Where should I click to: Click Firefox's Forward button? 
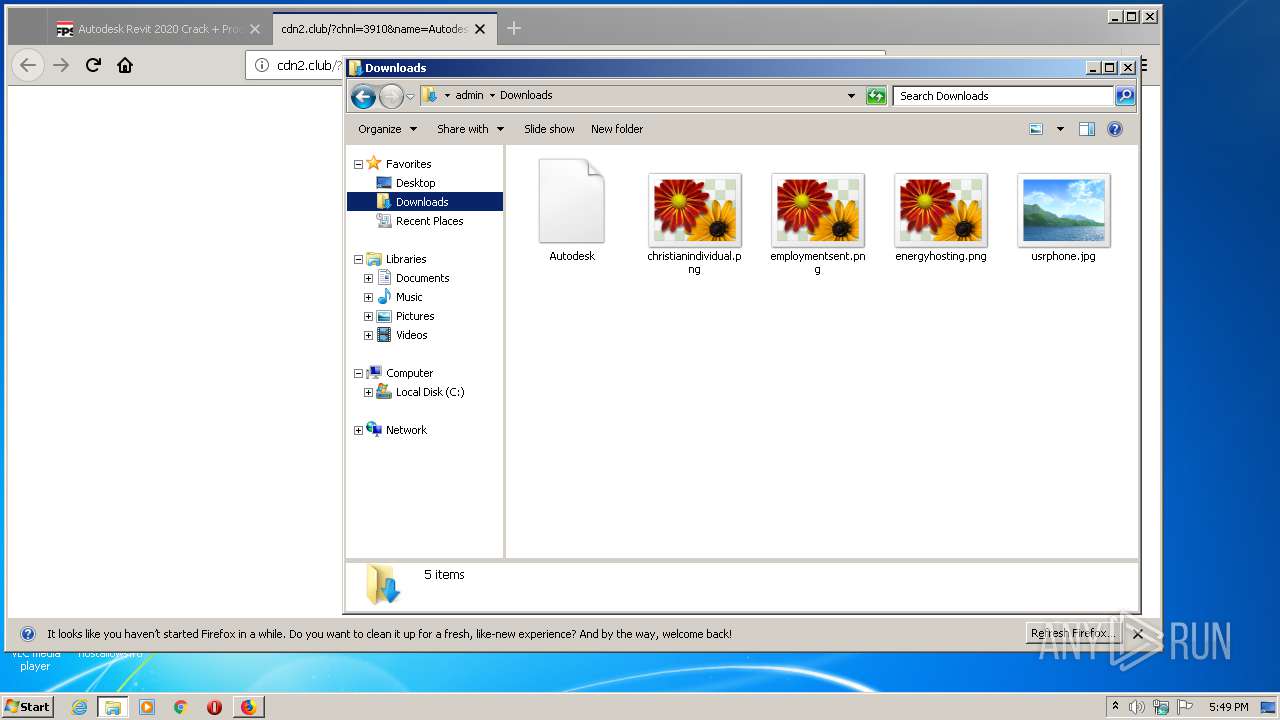pyautogui.click(x=61, y=65)
